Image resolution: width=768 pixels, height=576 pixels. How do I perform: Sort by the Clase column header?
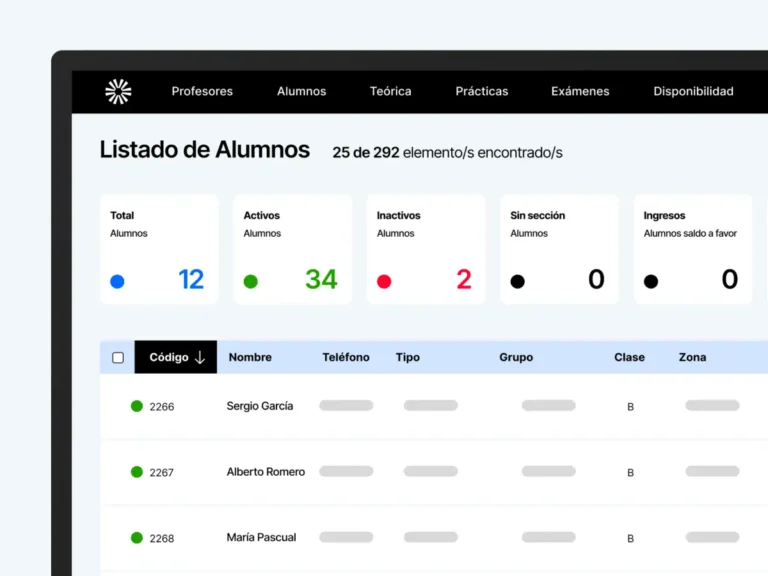[629, 357]
